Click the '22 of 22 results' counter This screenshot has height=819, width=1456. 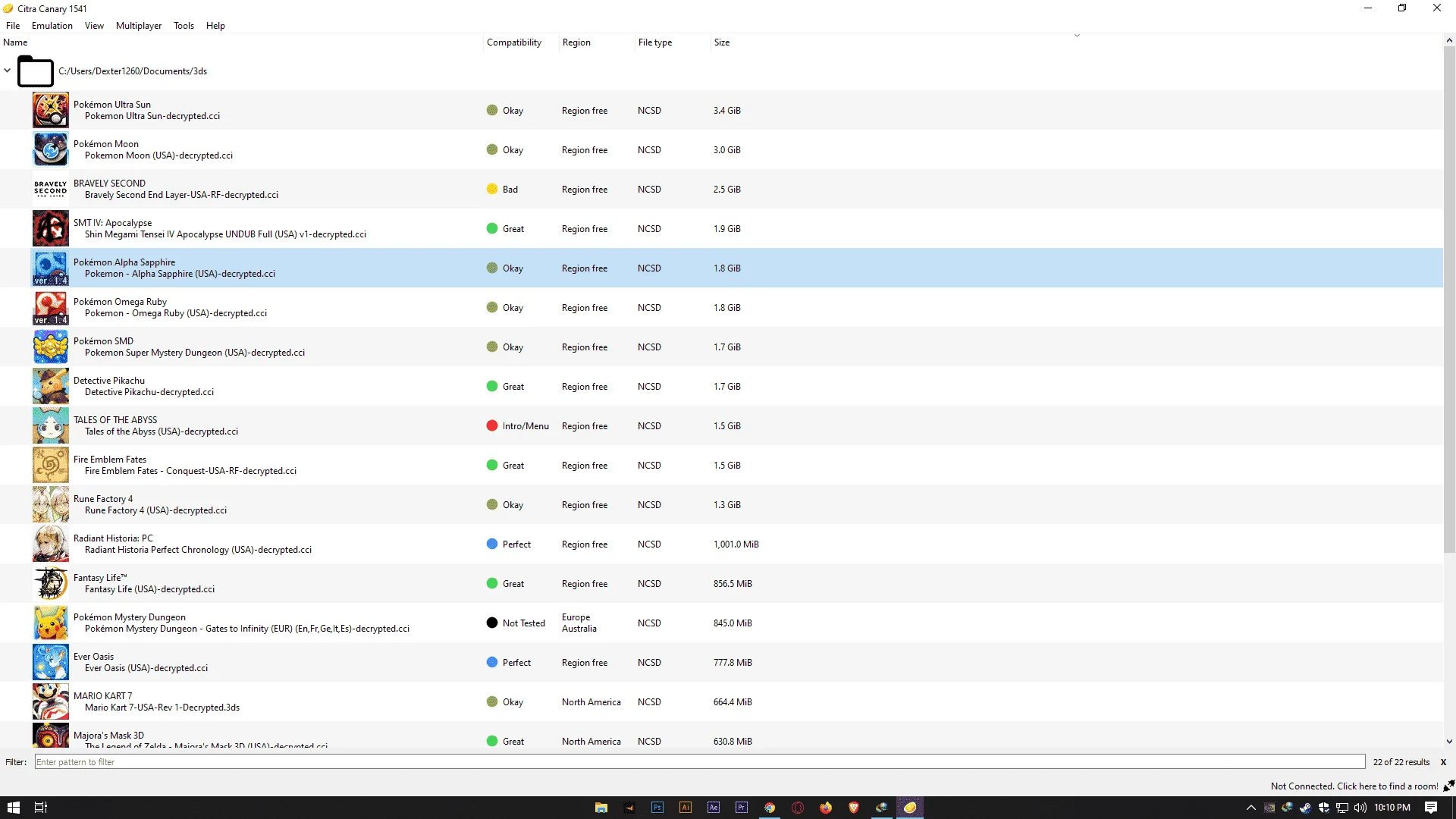[x=1401, y=762]
